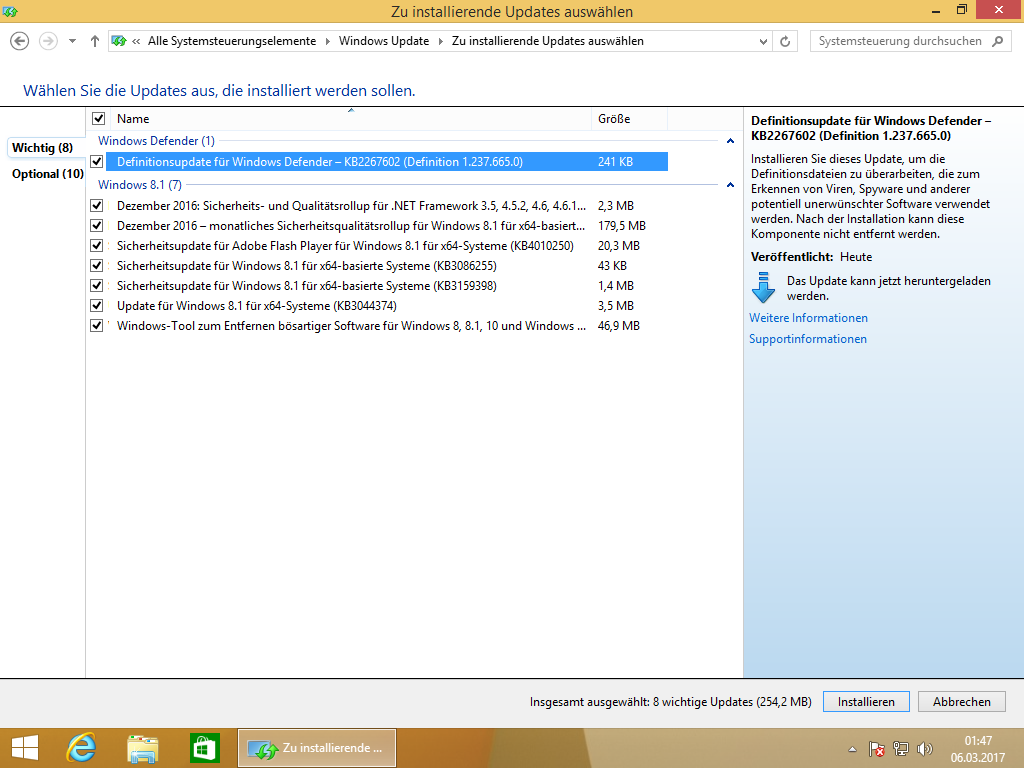Viewport: 1024px width, 768px height.
Task: Click the Zu installierende taskbar window button
Action: click(317, 748)
